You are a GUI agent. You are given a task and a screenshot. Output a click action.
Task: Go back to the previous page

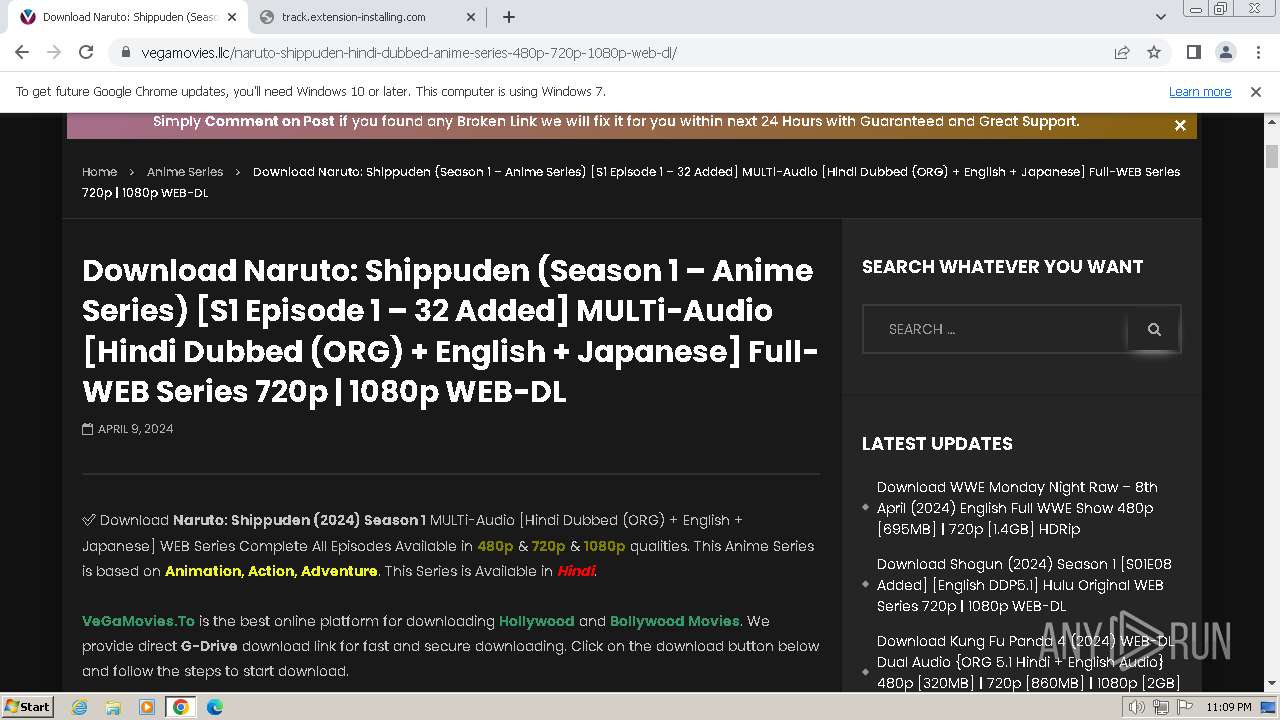(22, 52)
